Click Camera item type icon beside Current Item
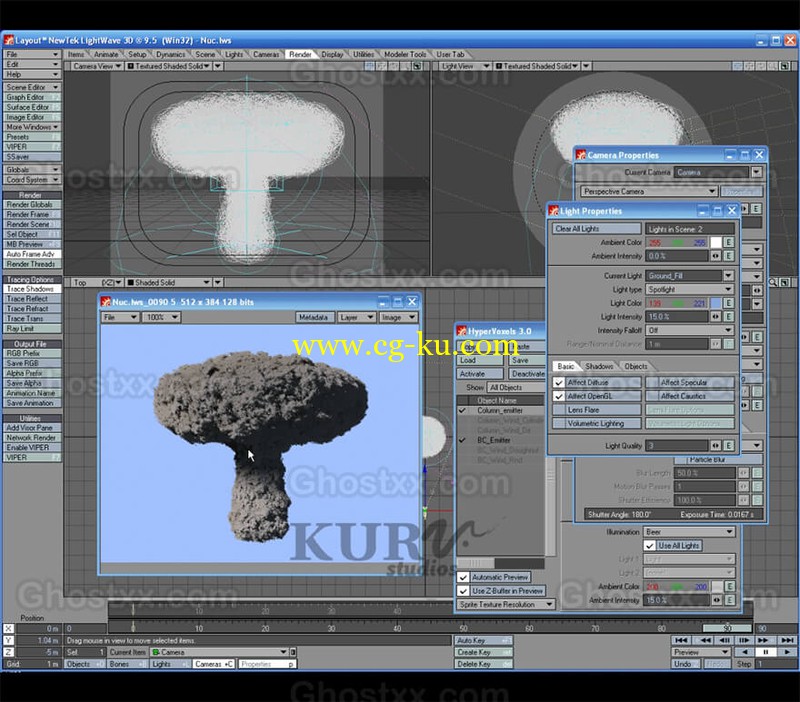The width and height of the screenshot is (800, 702). click(156, 652)
